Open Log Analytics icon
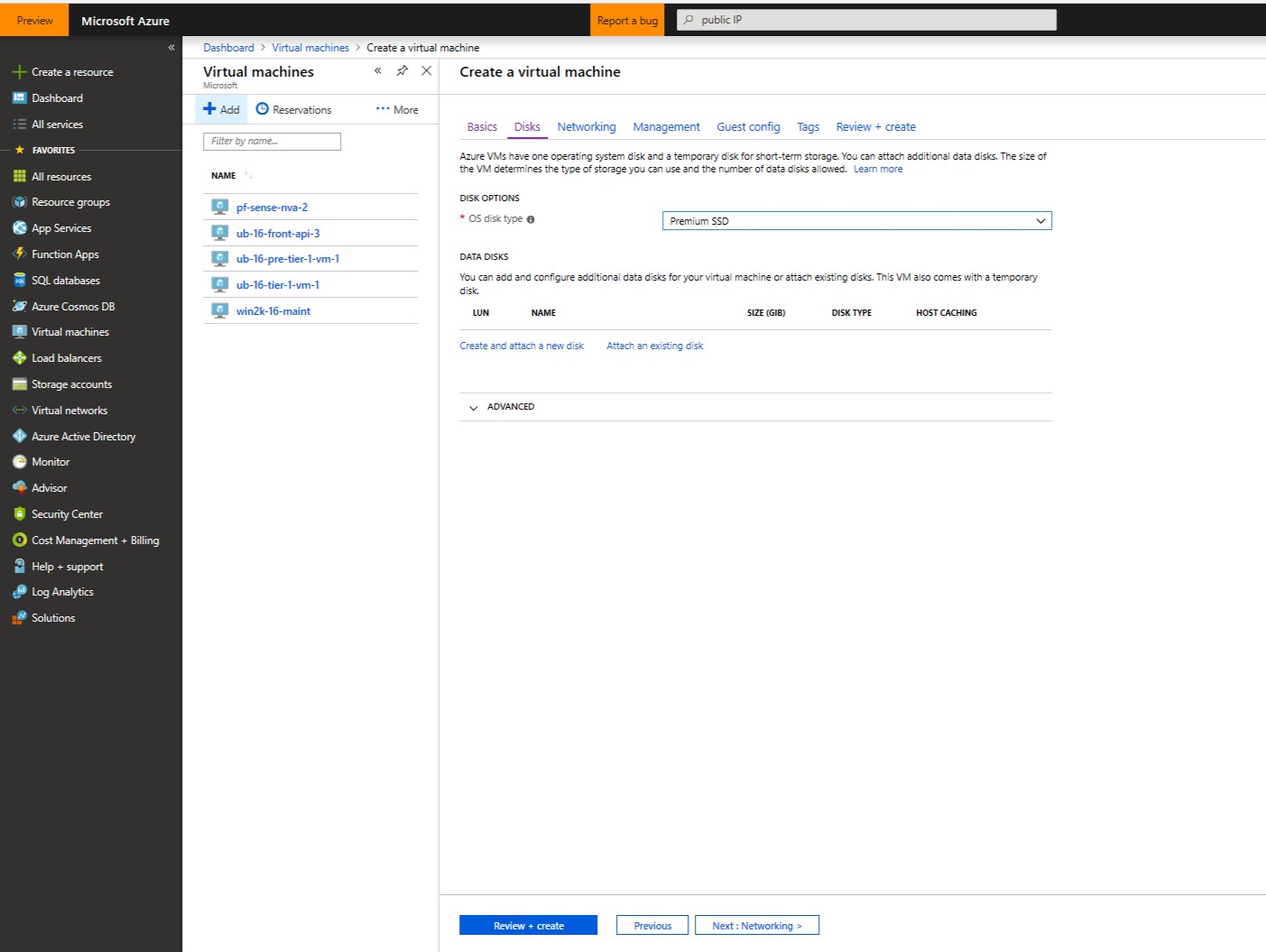Screen dimensions: 1266x952 pos(19,592)
